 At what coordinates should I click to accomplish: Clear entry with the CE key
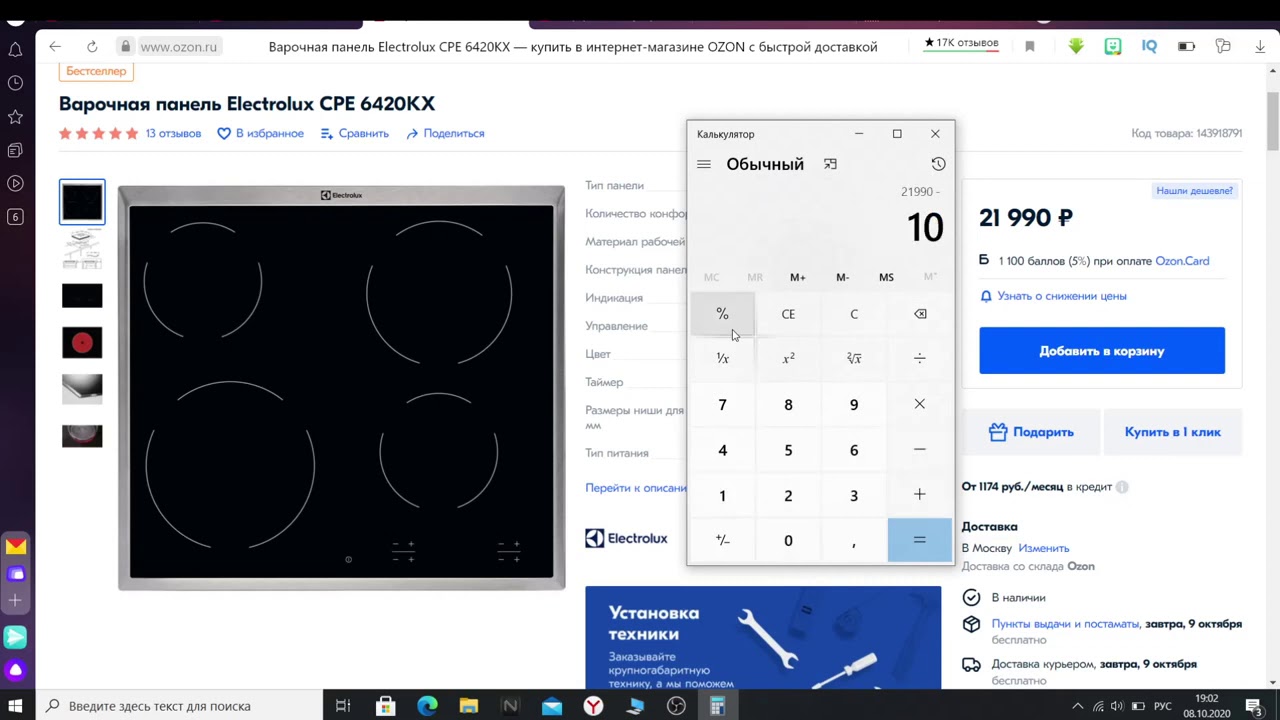[x=788, y=314]
